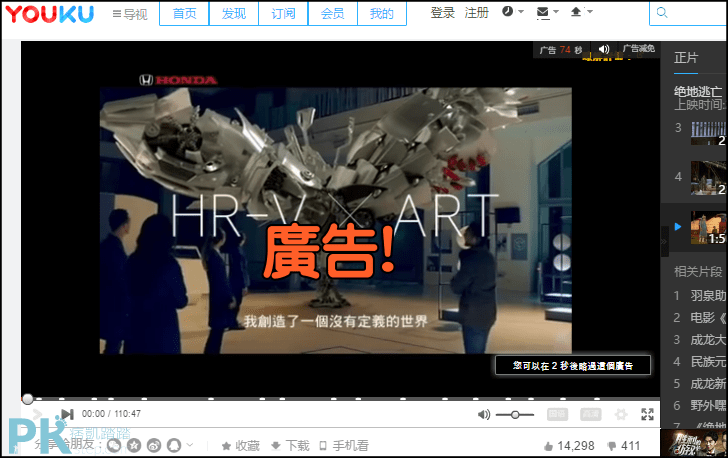
Task: Click the 收藏 favorite button
Action: coord(240,446)
